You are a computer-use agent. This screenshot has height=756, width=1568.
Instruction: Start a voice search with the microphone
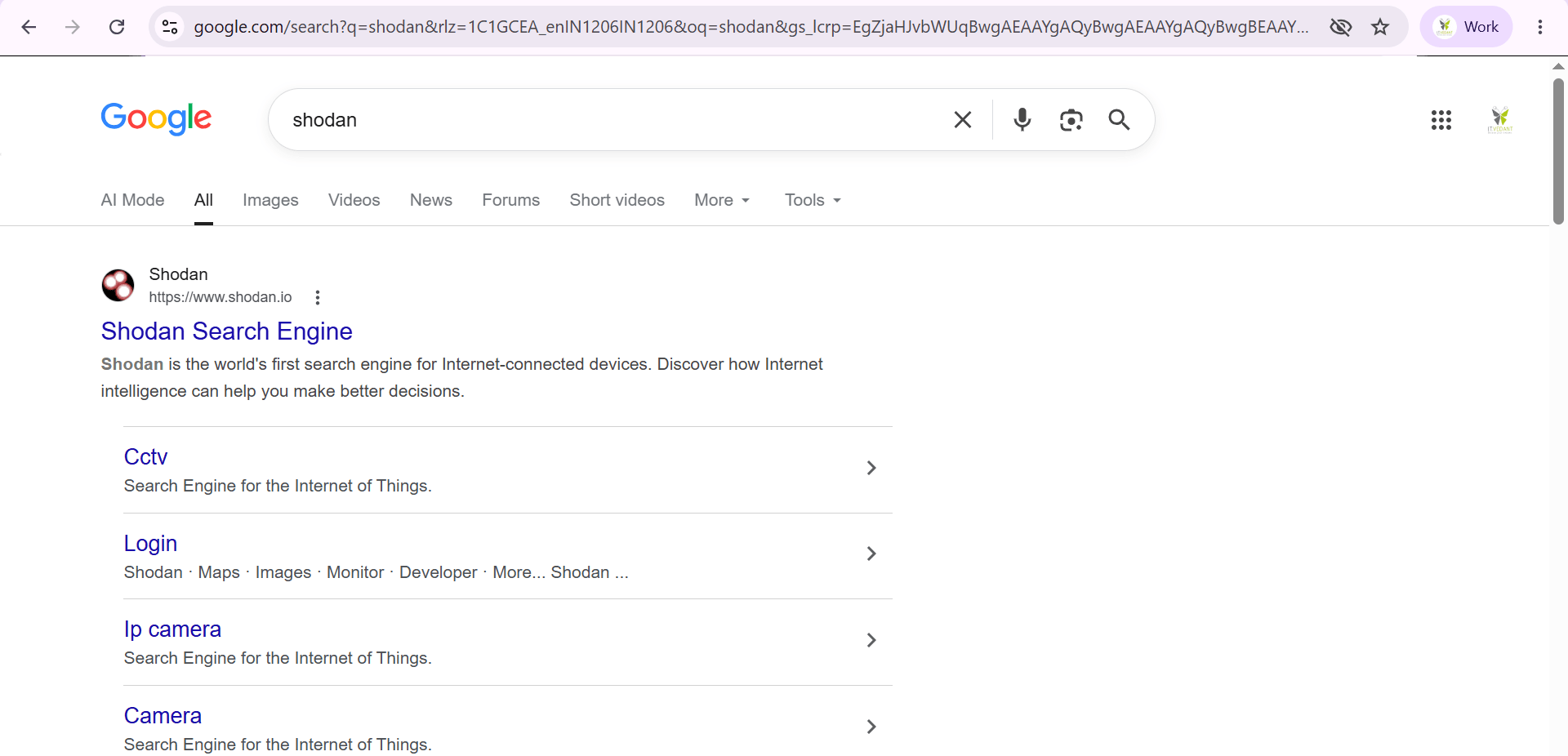(x=1022, y=120)
